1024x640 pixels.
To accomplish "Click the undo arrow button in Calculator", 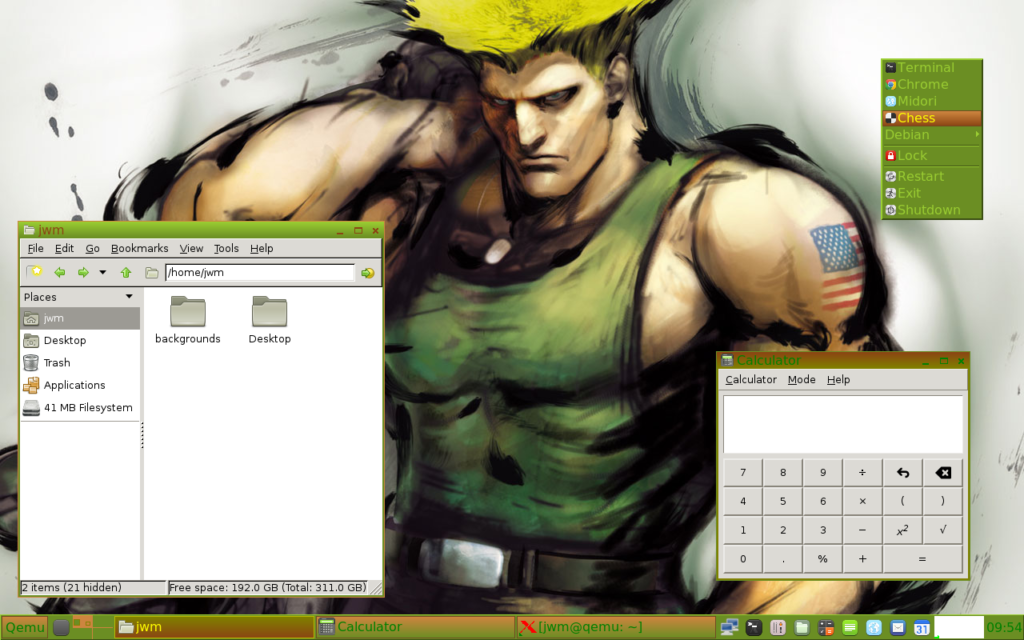I will point(902,472).
